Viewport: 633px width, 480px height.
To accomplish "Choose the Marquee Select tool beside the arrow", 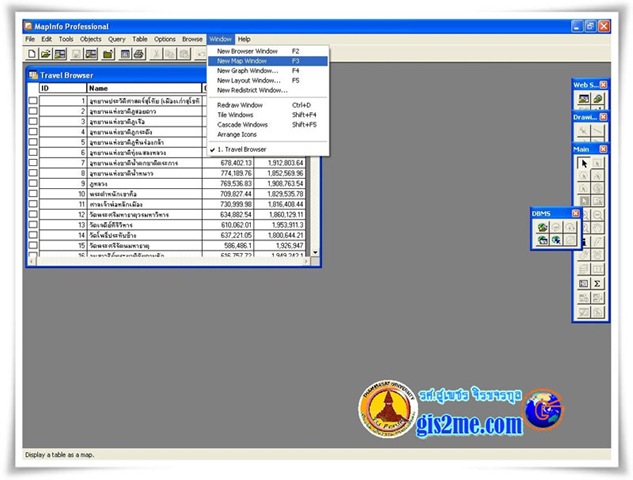I will [x=597, y=163].
